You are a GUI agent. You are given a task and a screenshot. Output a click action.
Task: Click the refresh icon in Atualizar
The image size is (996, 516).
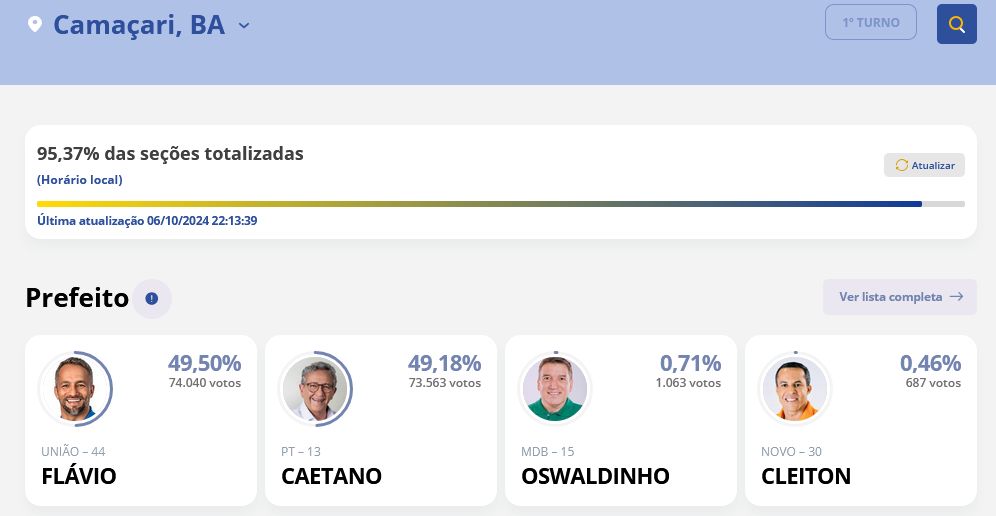tap(901, 165)
